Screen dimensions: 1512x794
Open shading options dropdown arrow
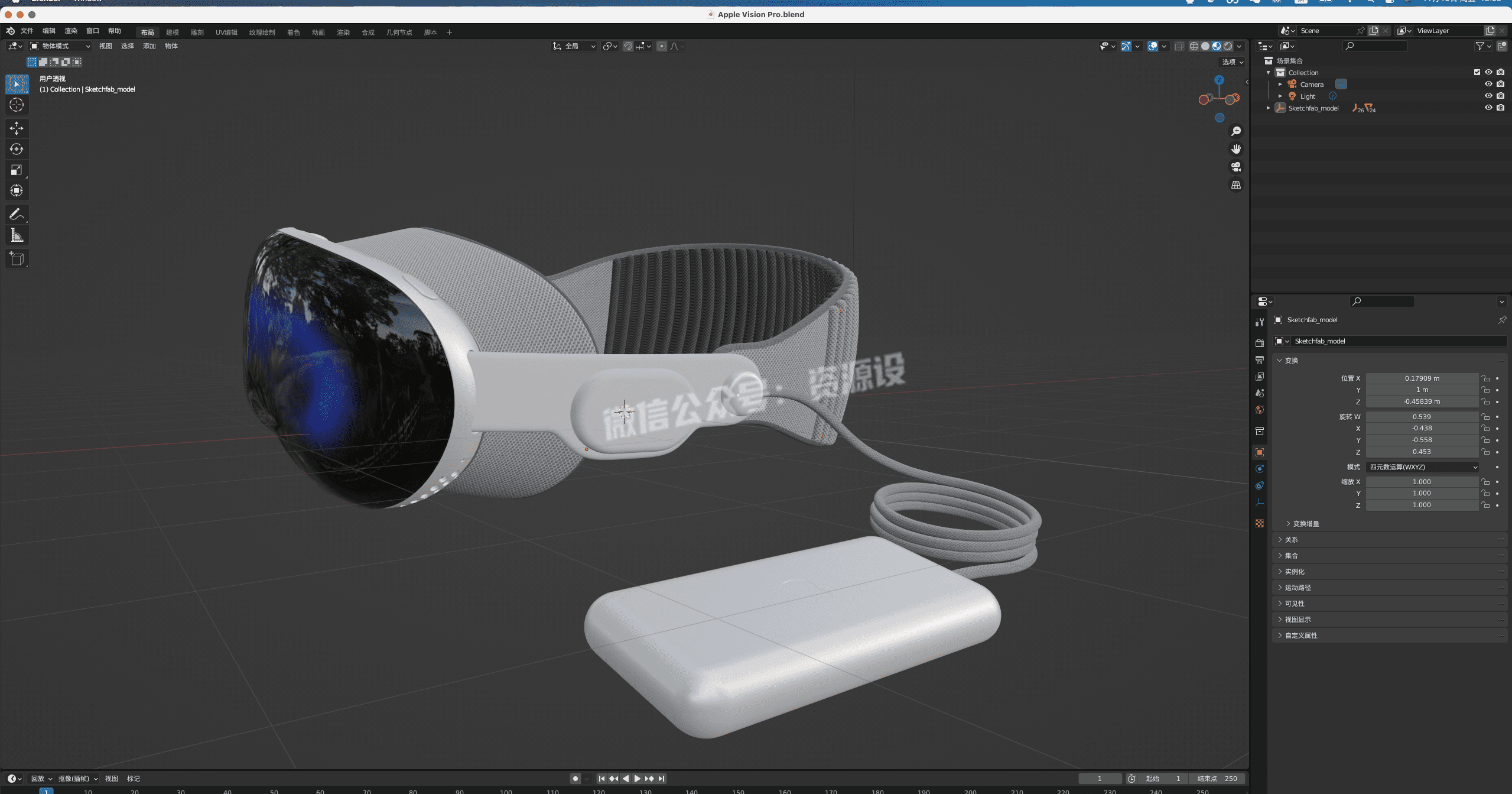[x=1239, y=46]
